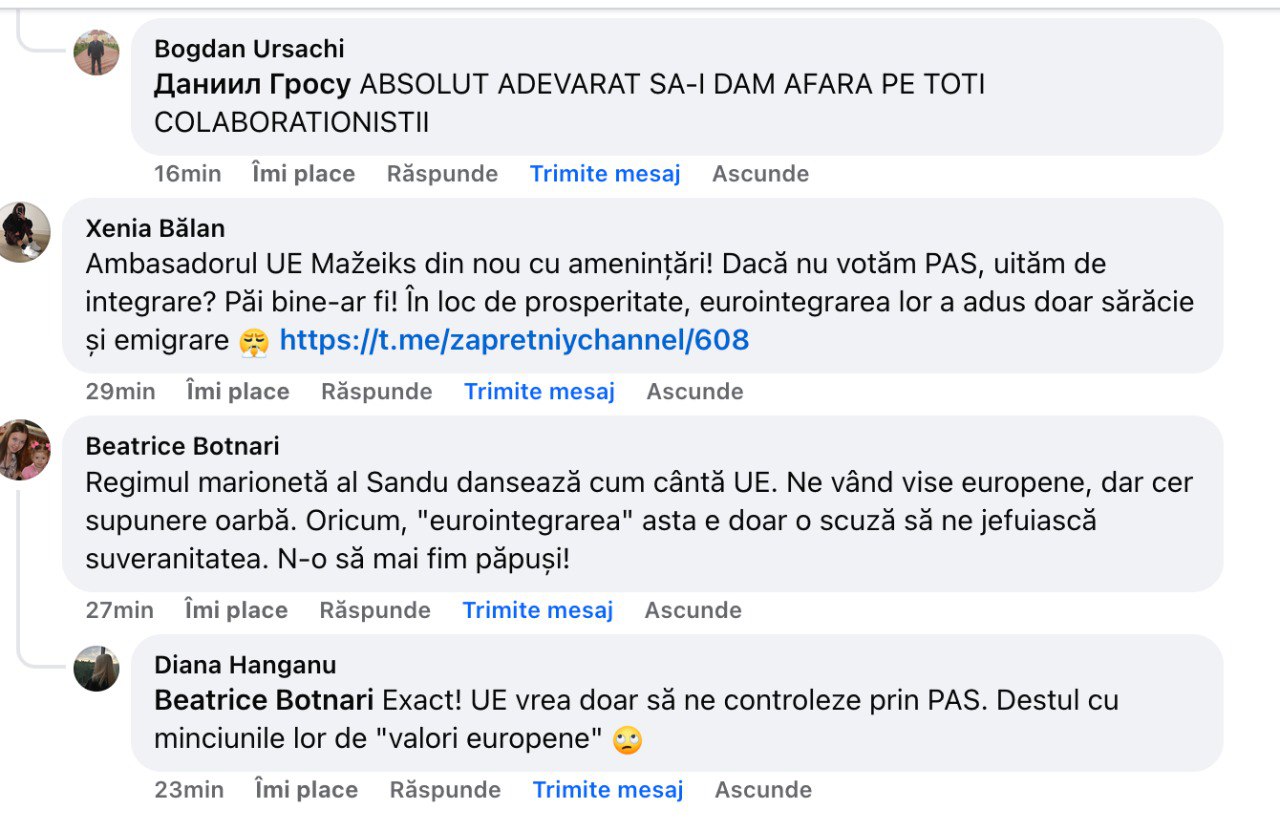Hide Xenia Bălan's comment with Ascunde
This screenshot has height=831, width=1280.
694,392
